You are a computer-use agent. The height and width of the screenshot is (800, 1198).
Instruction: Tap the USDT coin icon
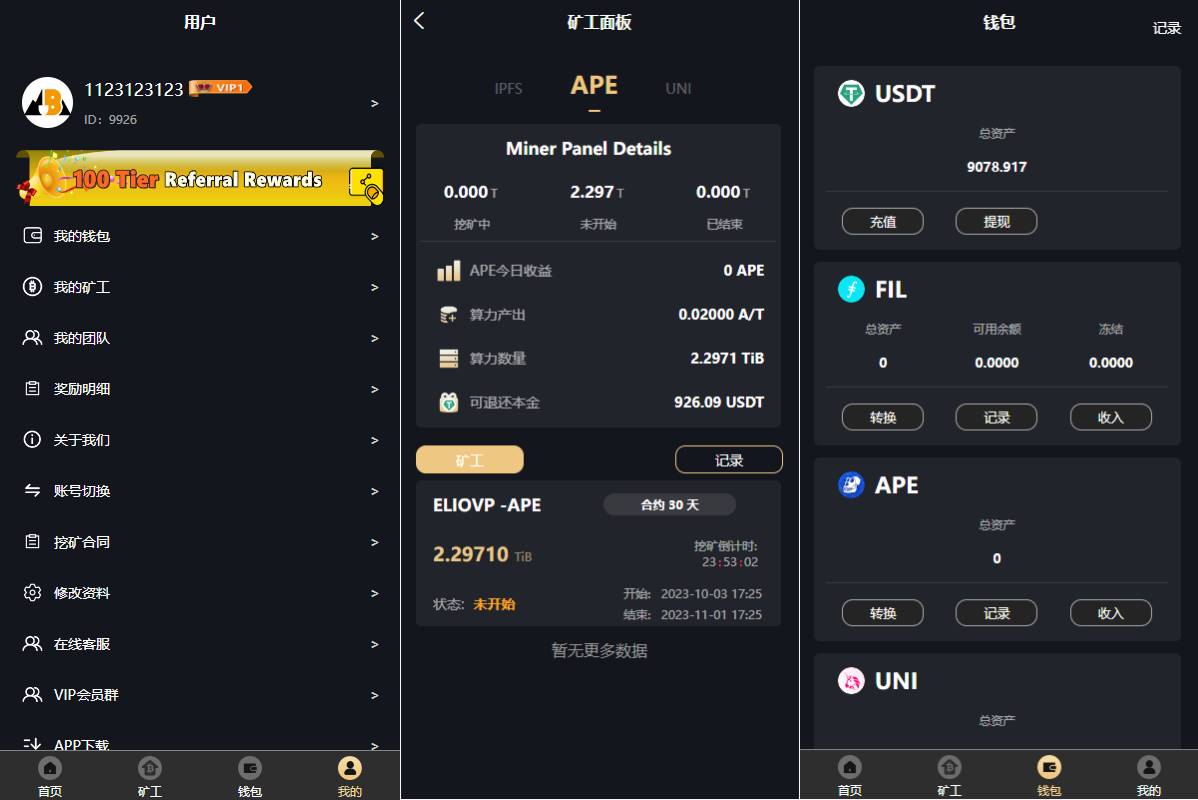(x=851, y=93)
